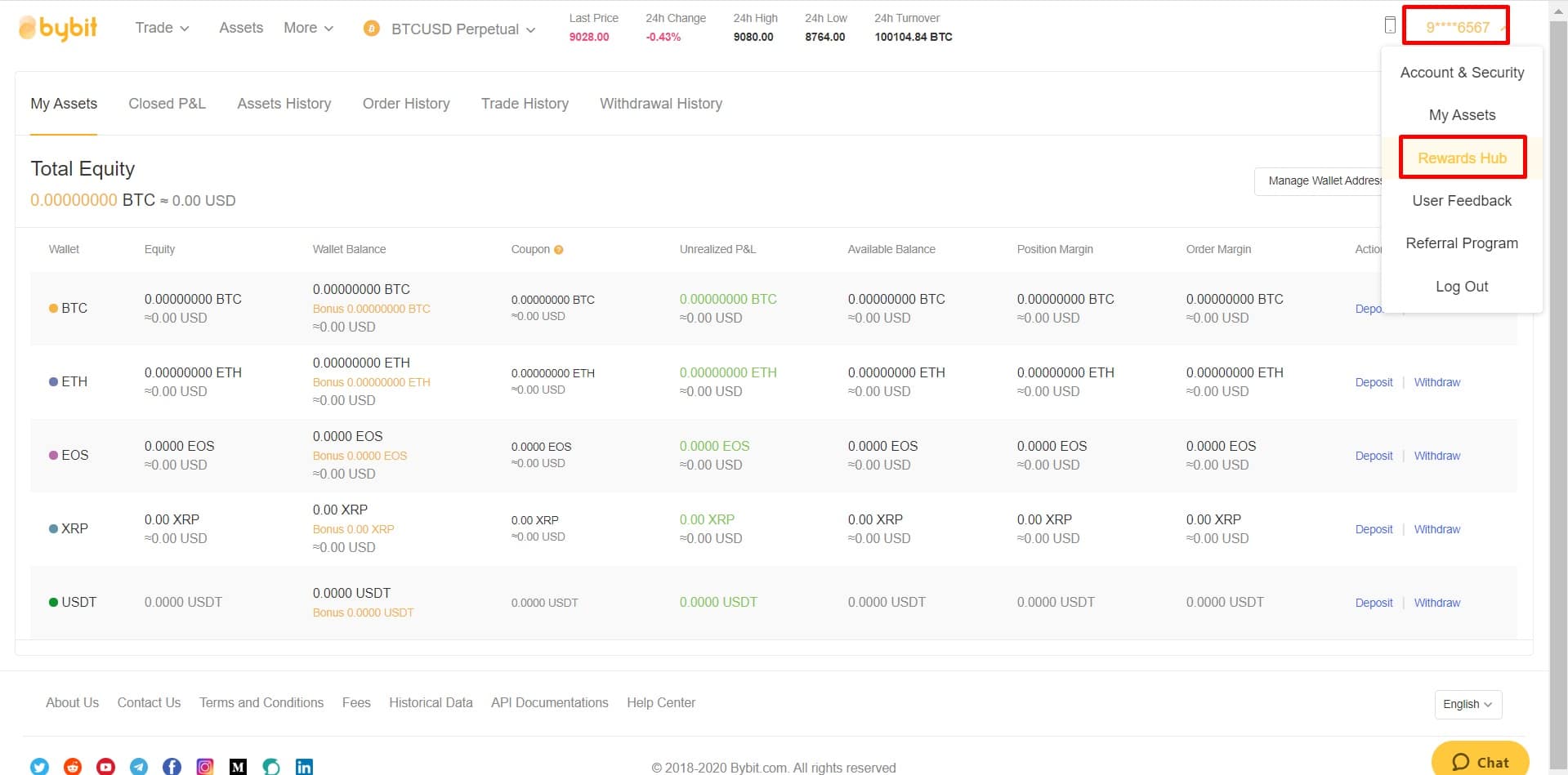Open the Withdrawal History tab

pos(661,104)
